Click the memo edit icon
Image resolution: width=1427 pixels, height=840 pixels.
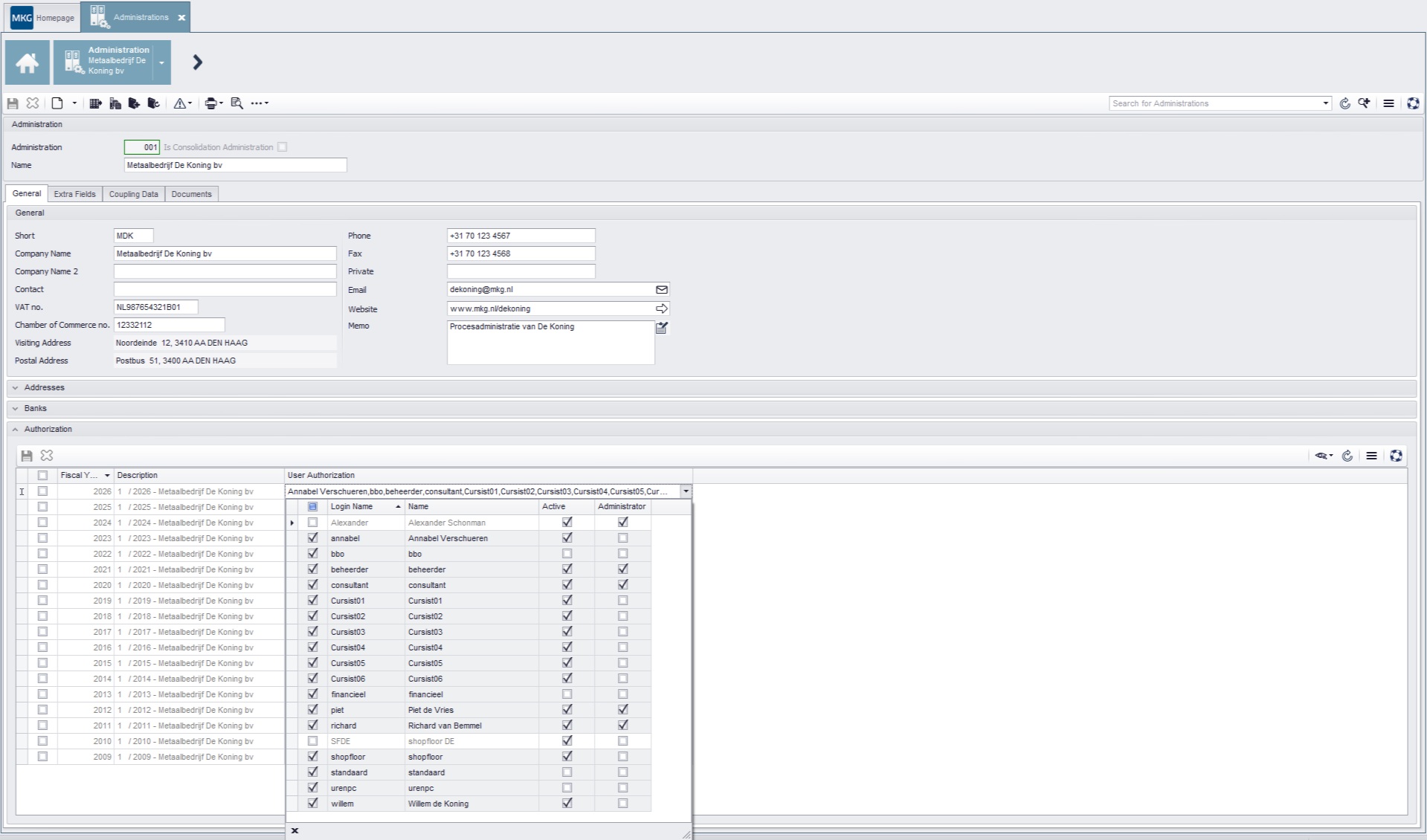click(661, 328)
